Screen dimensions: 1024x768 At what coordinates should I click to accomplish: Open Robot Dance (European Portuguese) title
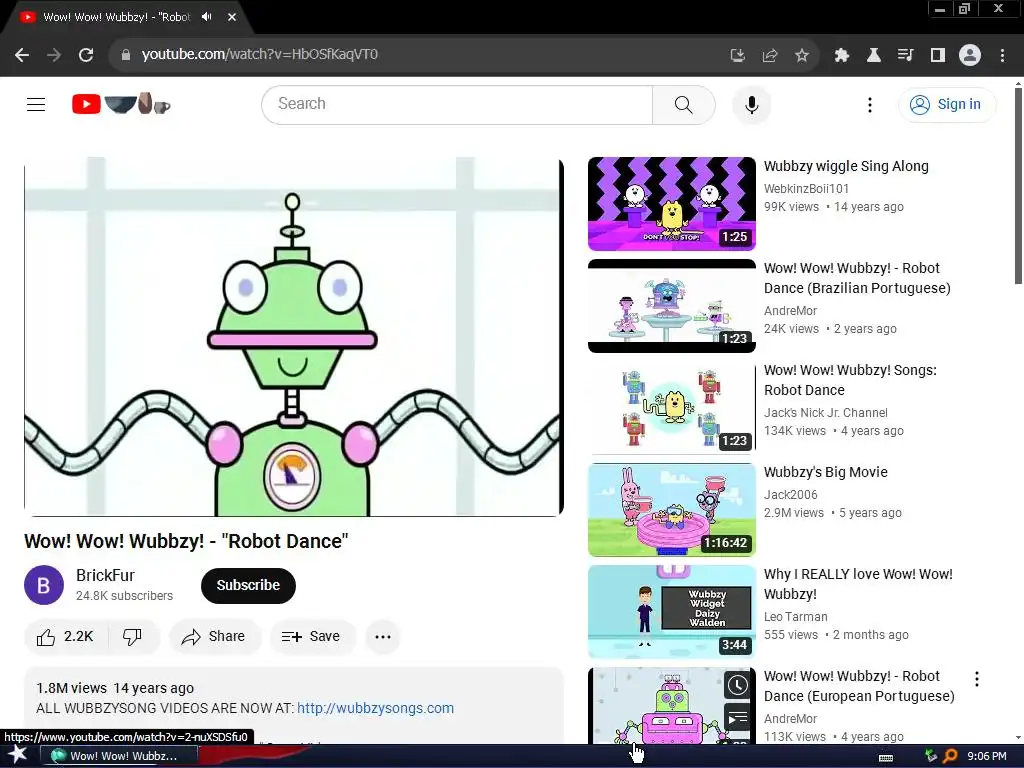tap(859, 686)
